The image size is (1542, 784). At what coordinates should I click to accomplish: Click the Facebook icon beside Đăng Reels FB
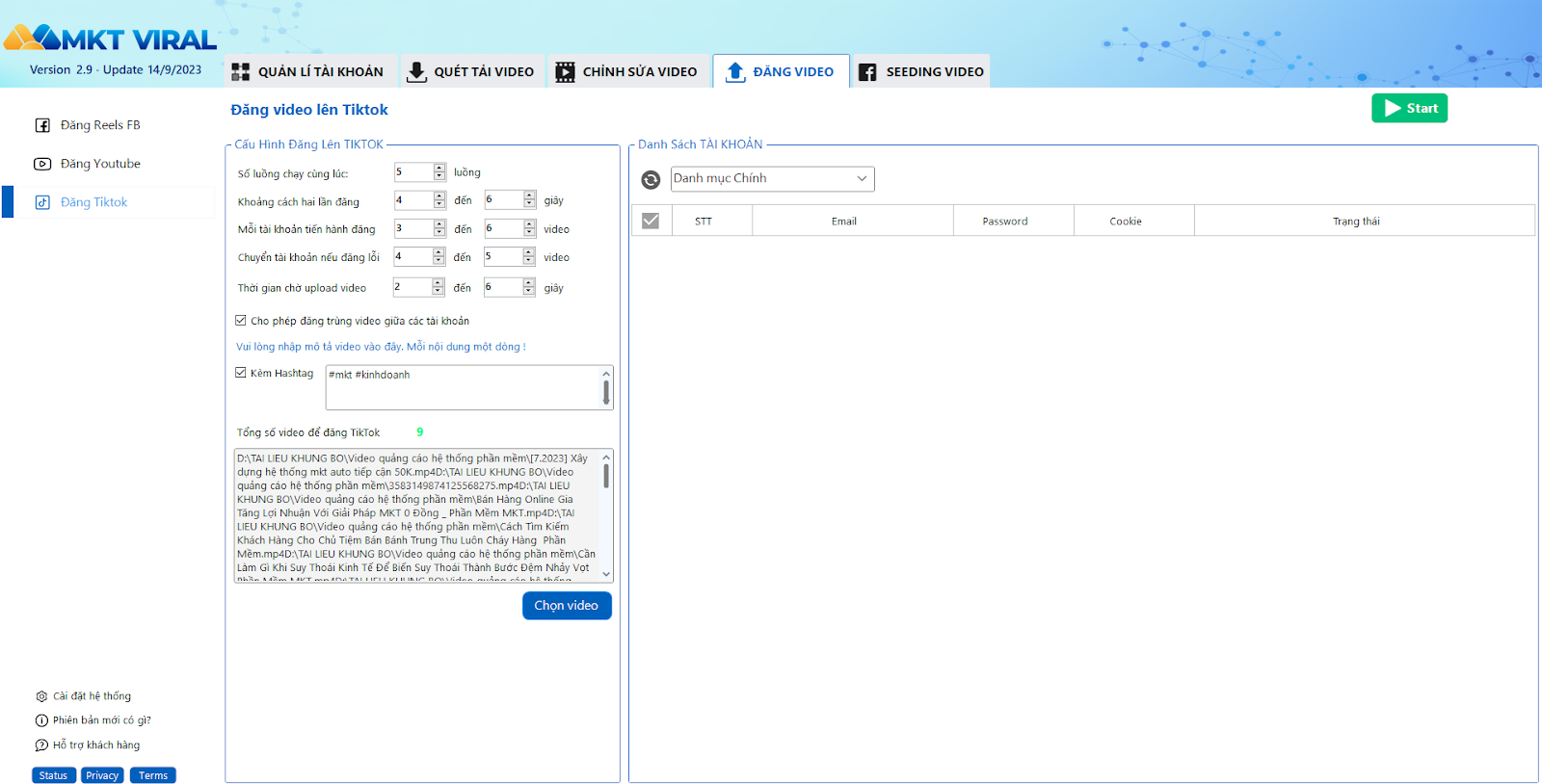click(x=42, y=125)
